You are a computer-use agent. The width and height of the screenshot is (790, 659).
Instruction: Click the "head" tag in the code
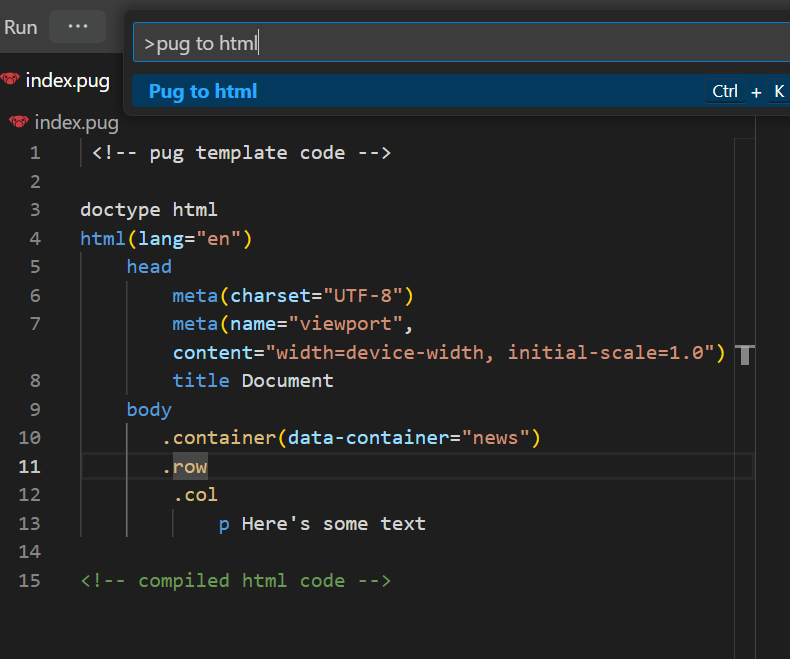coord(149,267)
